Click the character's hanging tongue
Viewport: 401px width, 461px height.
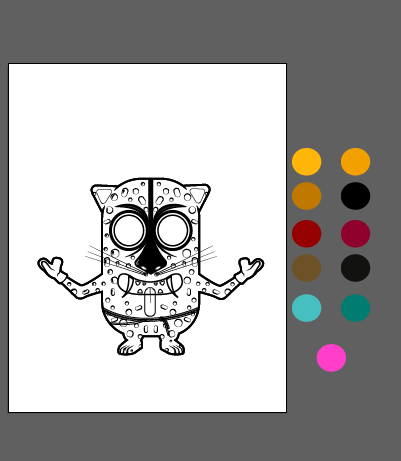tap(150, 302)
